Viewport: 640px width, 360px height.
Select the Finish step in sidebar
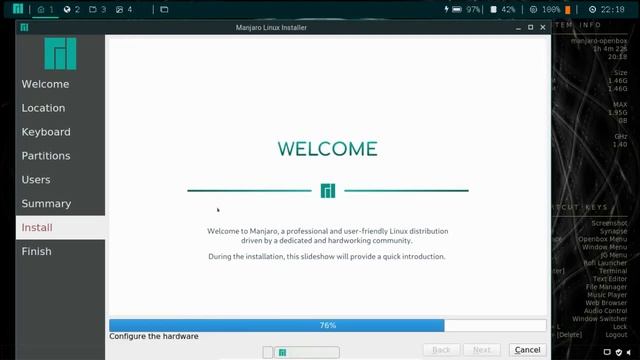pos(60,251)
